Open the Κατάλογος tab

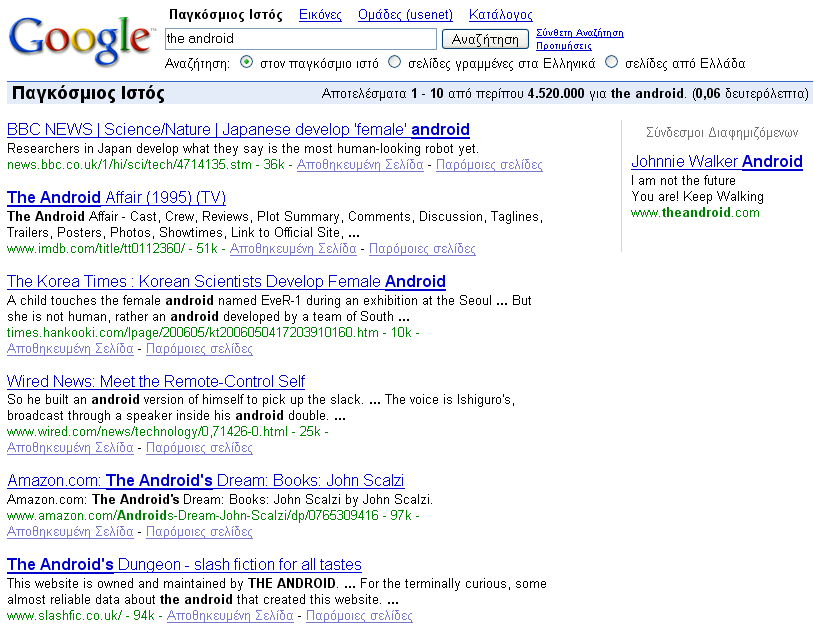(500, 15)
